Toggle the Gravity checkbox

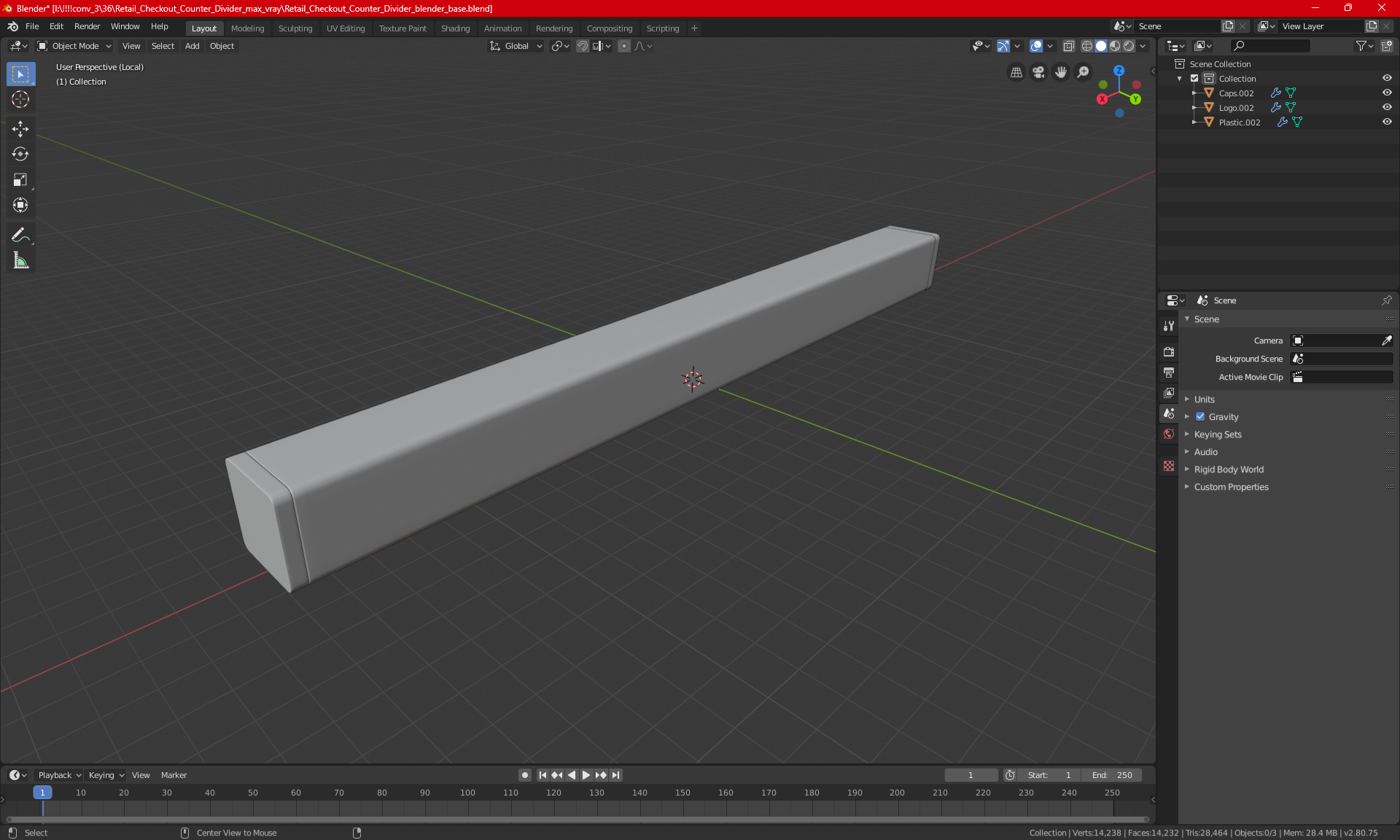point(1200,417)
